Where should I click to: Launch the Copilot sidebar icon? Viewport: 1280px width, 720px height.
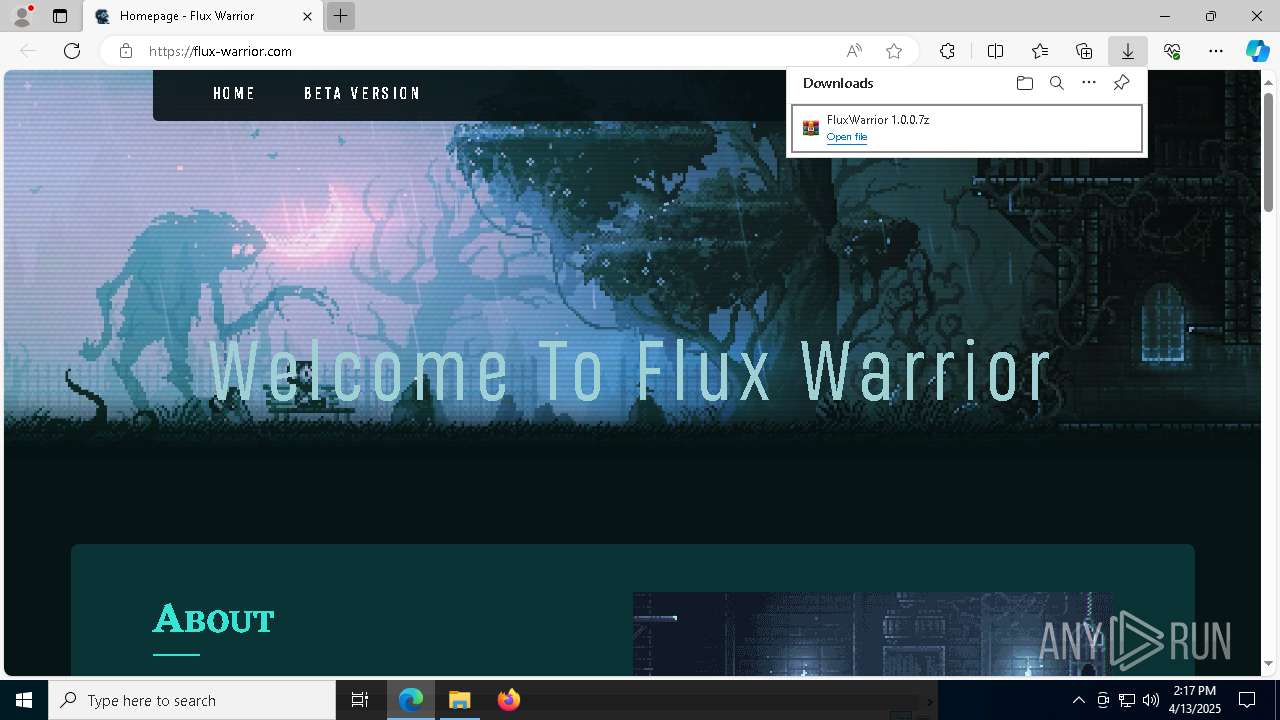(1257, 51)
